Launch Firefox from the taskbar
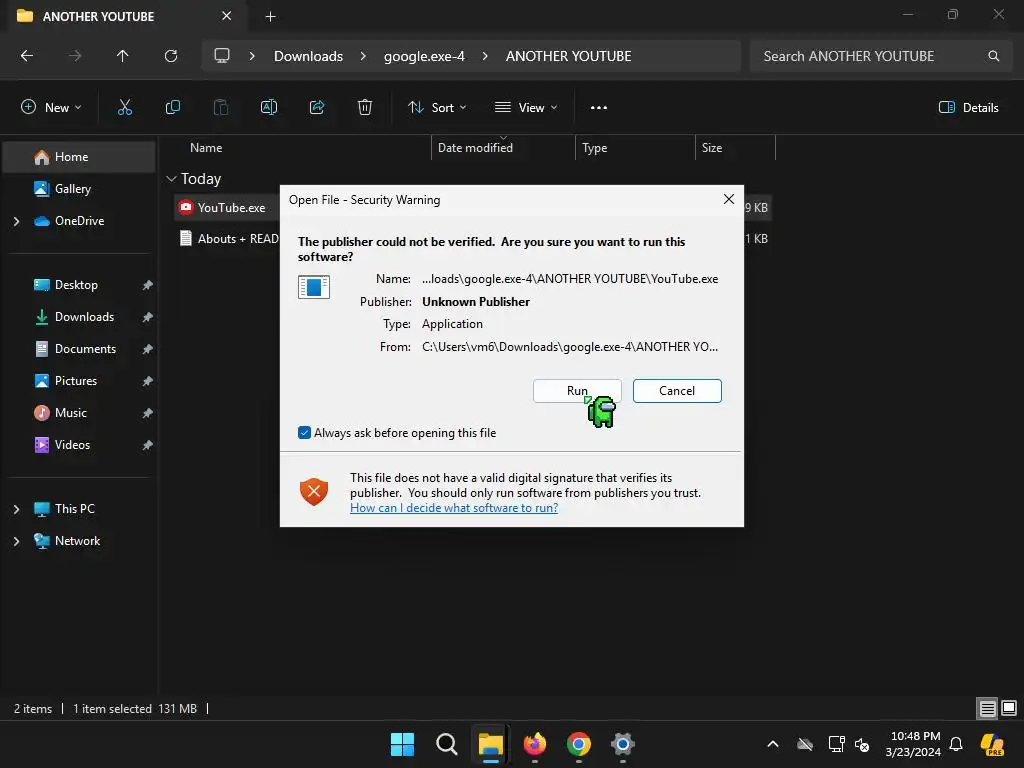1024x768 pixels. point(535,744)
